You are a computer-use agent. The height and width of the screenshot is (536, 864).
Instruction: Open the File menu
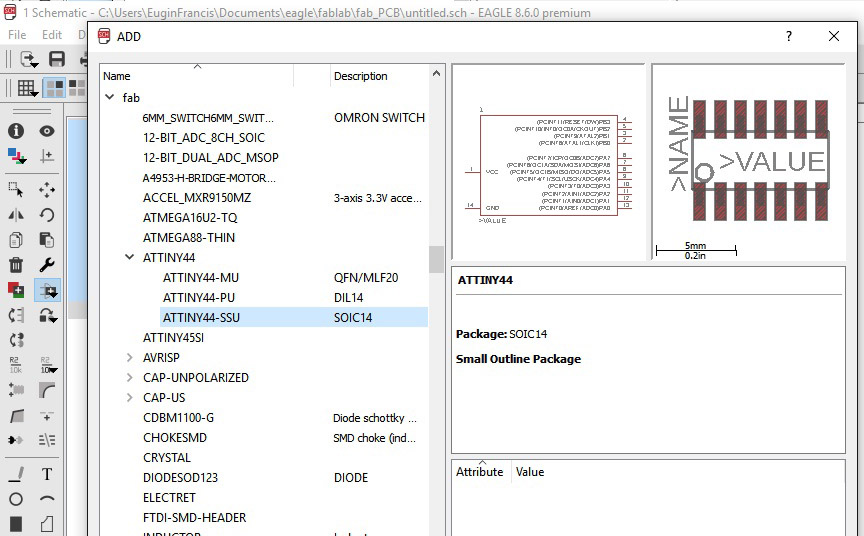[17, 35]
